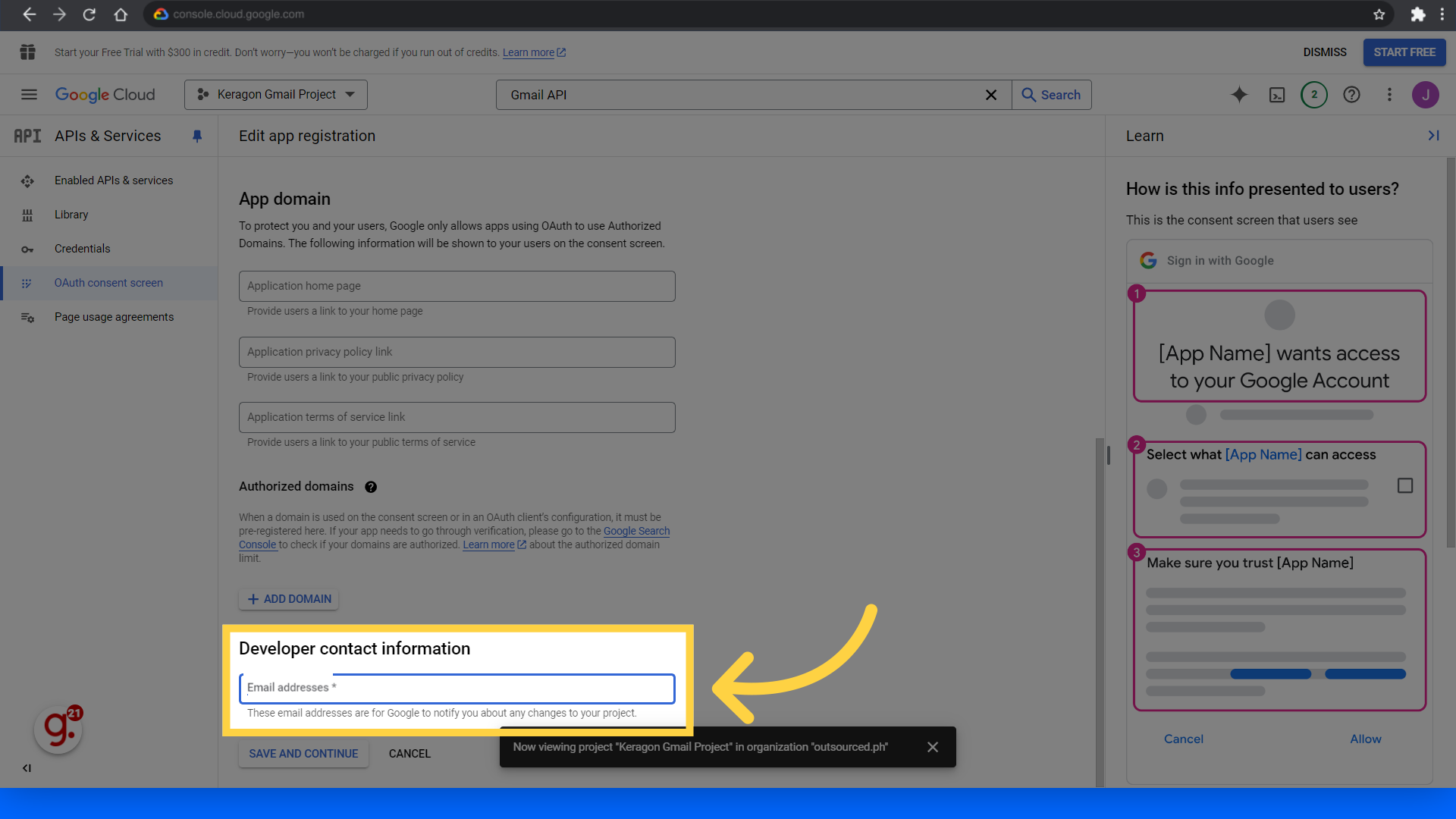Open the browser home page icon

click(121, 14)
